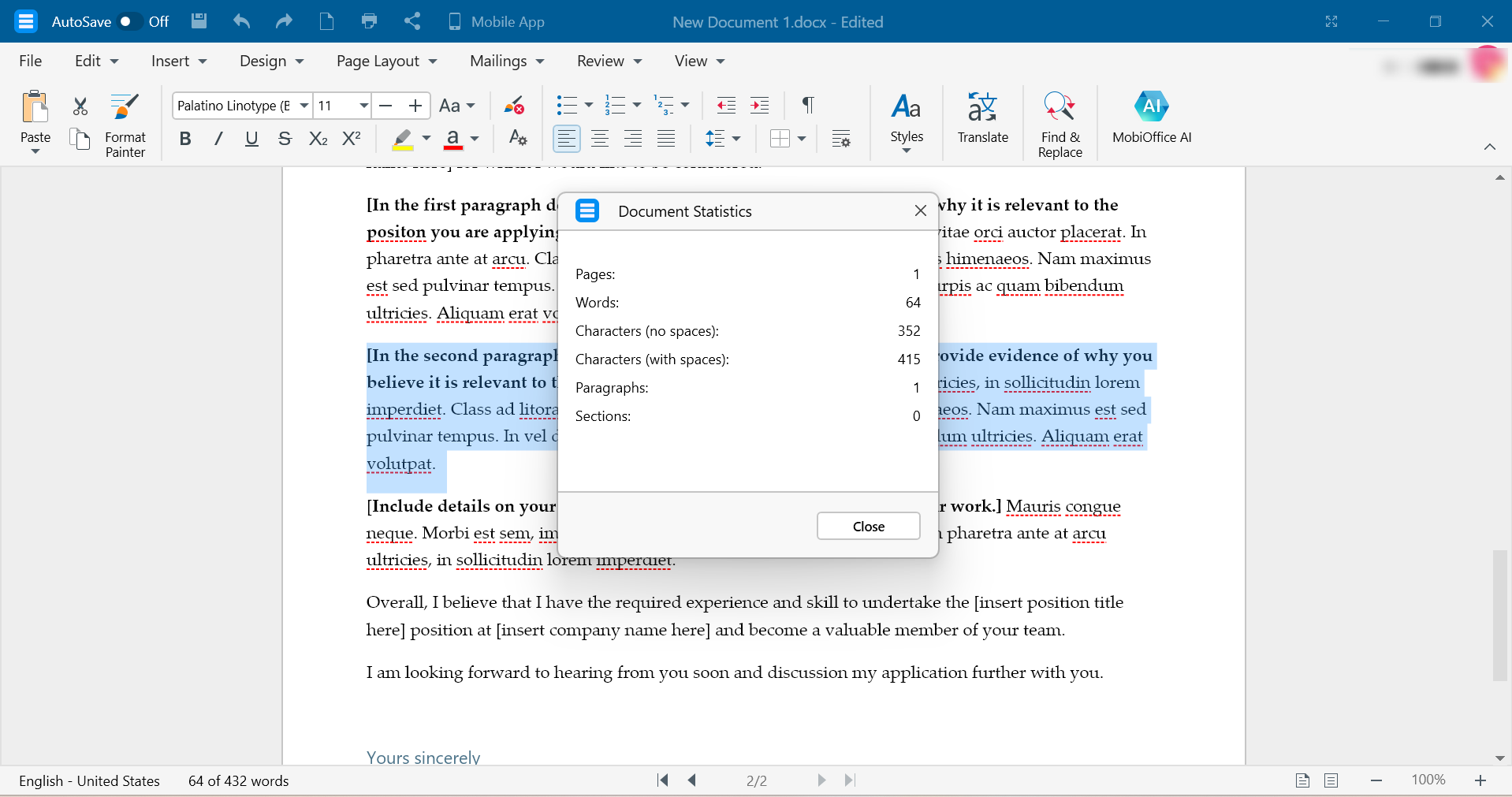This screenshot has height=797, width=1512.
Task: Undo the last action
Action: pyautogui.click(x=241, y=21)
